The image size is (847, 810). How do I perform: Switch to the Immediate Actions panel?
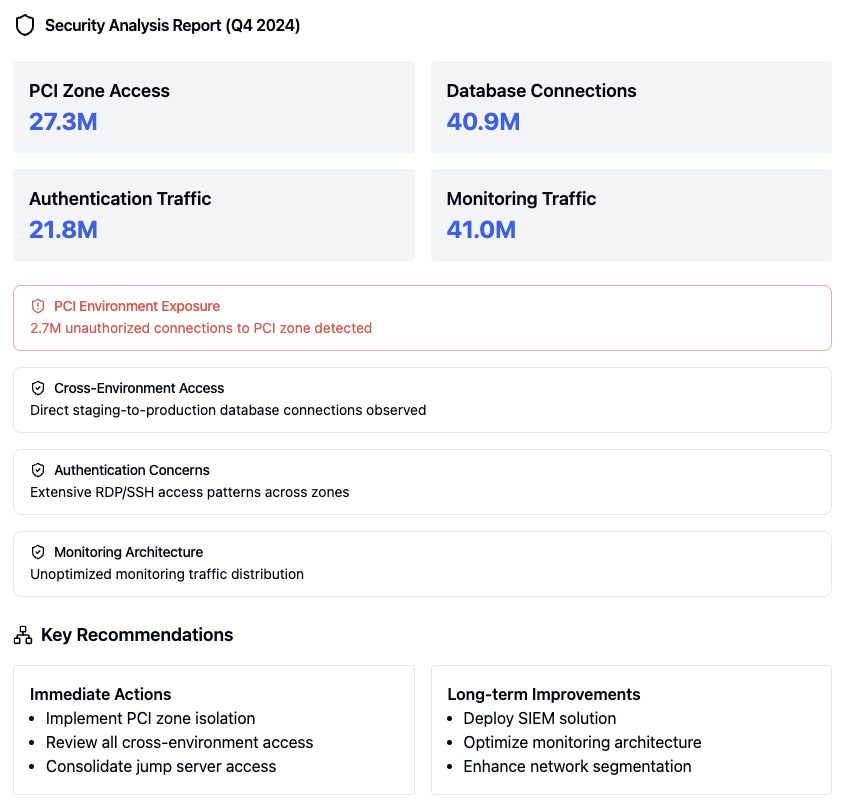tap(100, 694)
